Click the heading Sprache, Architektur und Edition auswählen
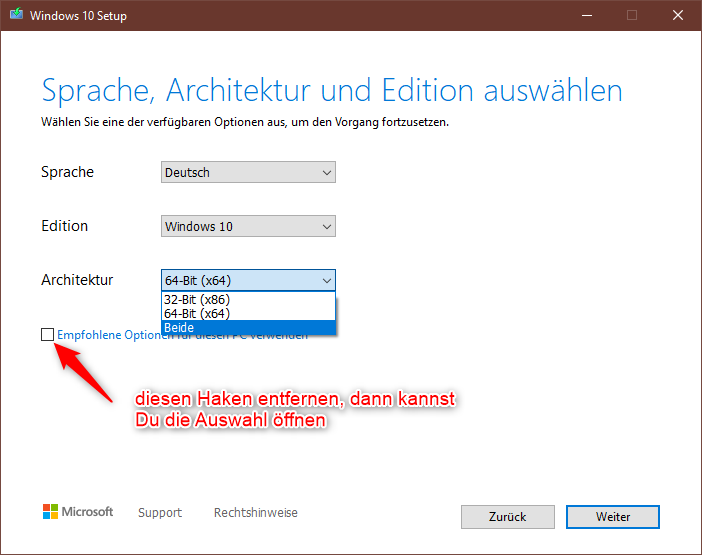 (332, 90)
